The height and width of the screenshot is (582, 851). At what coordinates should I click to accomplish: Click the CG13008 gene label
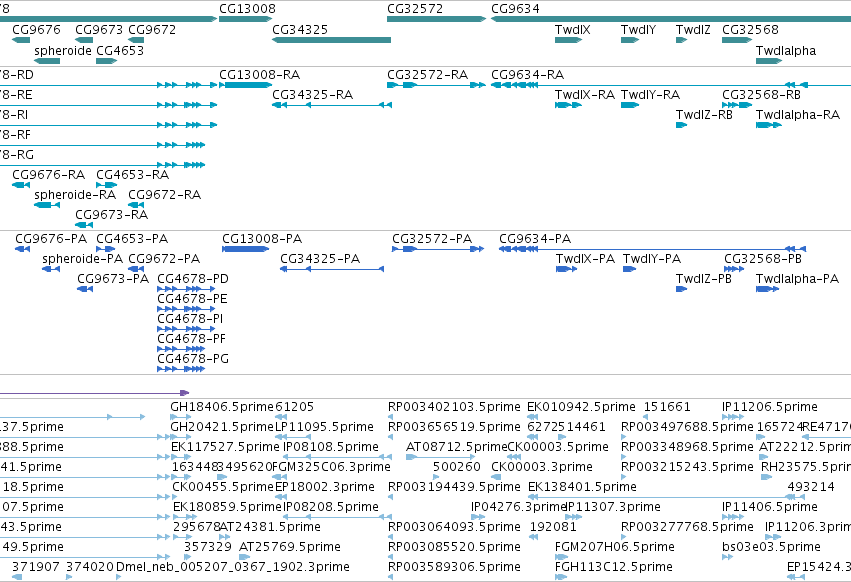tap(247, 9)
